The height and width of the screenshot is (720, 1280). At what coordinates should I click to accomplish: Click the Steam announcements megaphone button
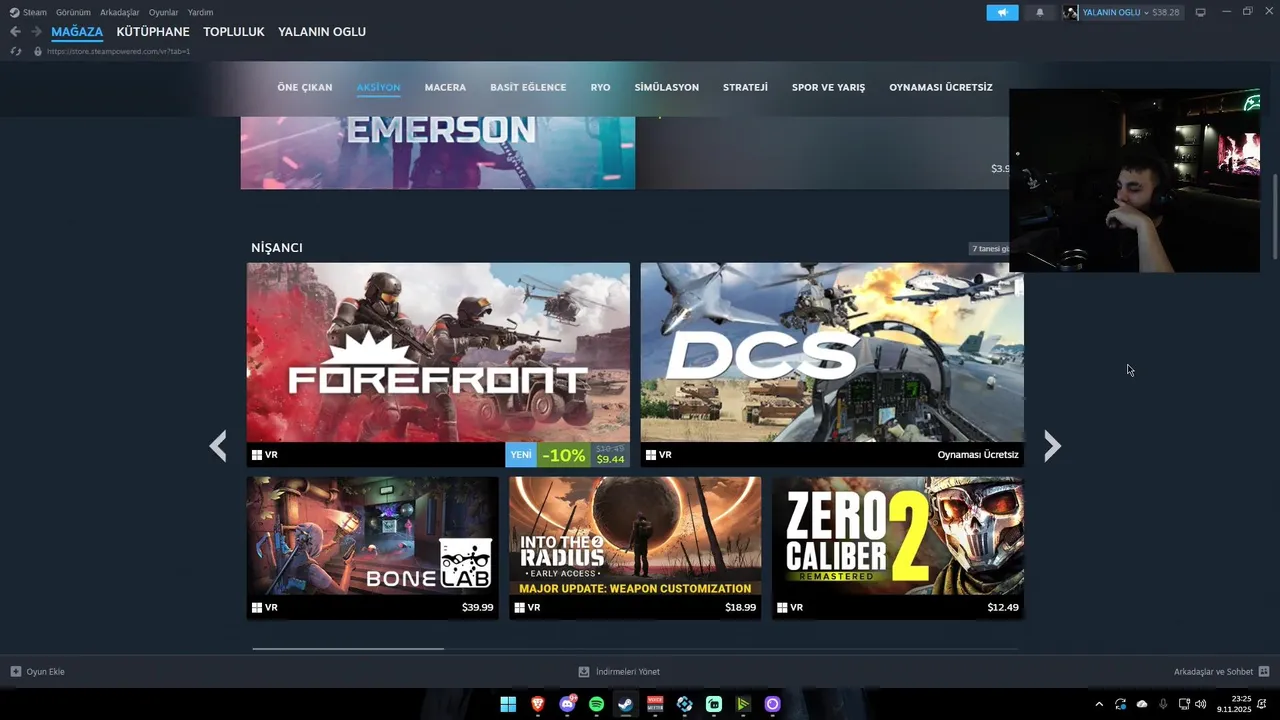1002,12
